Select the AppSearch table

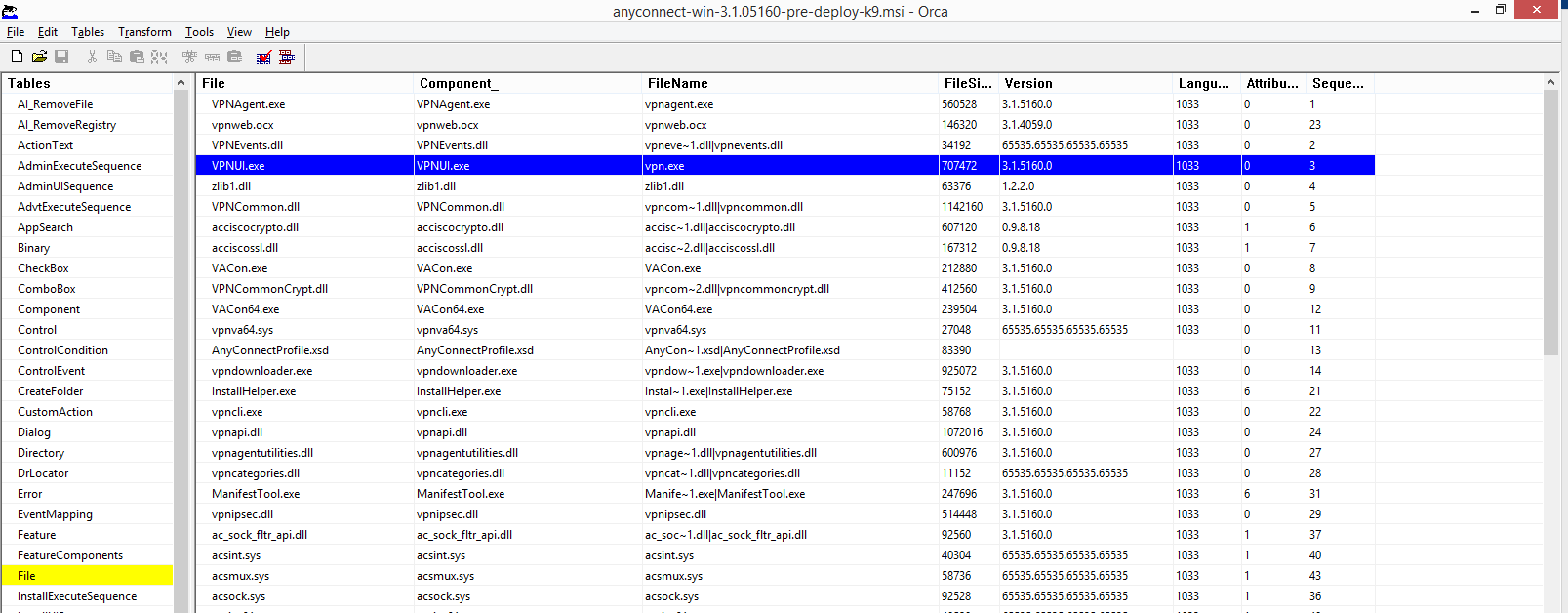(x=45, y=227)
